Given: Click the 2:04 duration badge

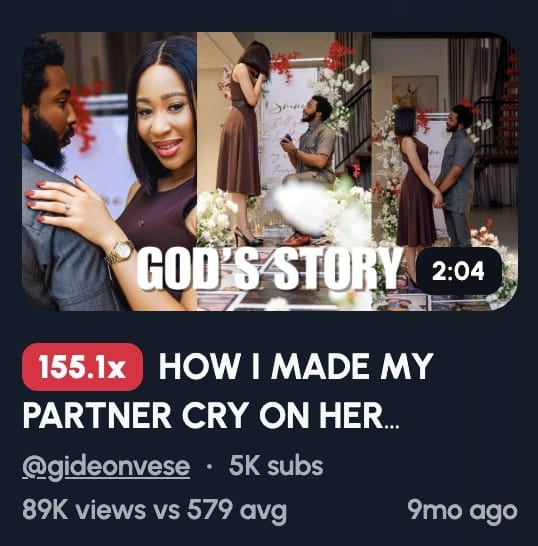Looking at the screenshot, I should pyautogui.click(x=458, y=271).
